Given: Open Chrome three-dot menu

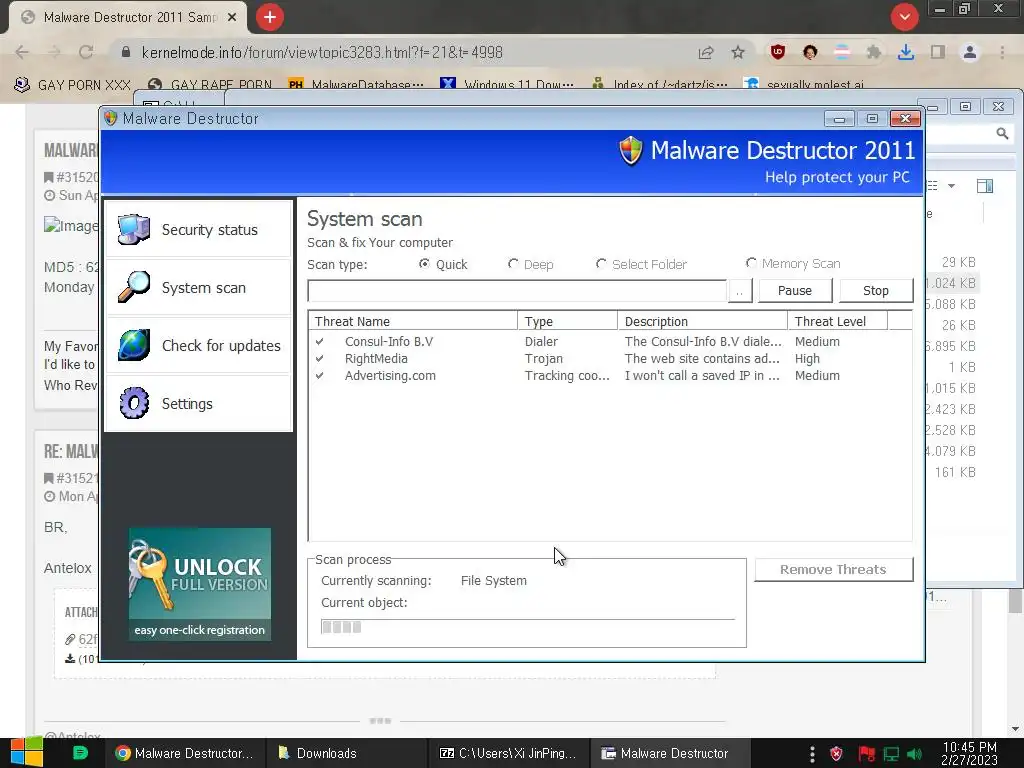Looking at the screenshot, I should point(1002,52).
